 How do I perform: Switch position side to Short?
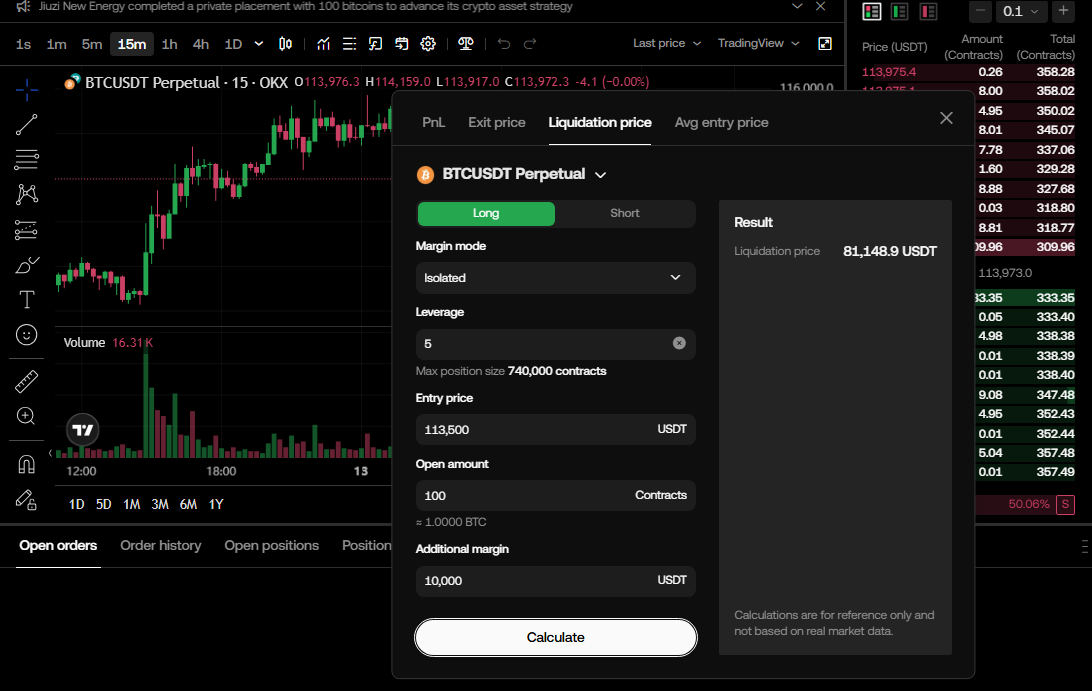625,213
